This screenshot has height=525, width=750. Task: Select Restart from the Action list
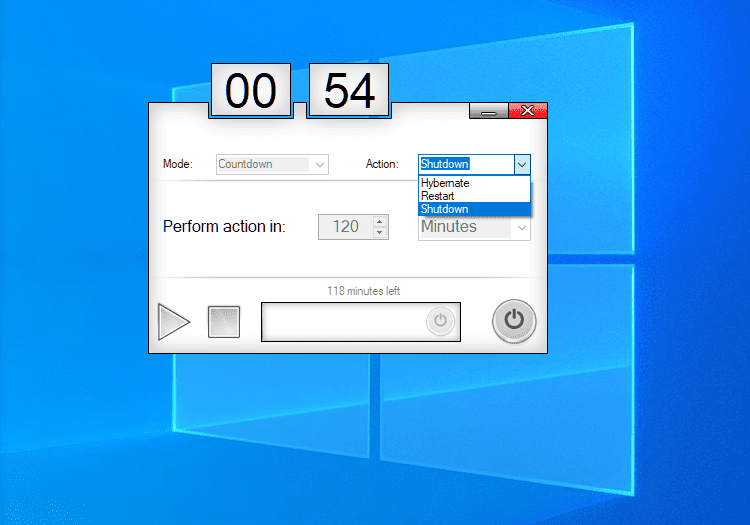[474, 196]
